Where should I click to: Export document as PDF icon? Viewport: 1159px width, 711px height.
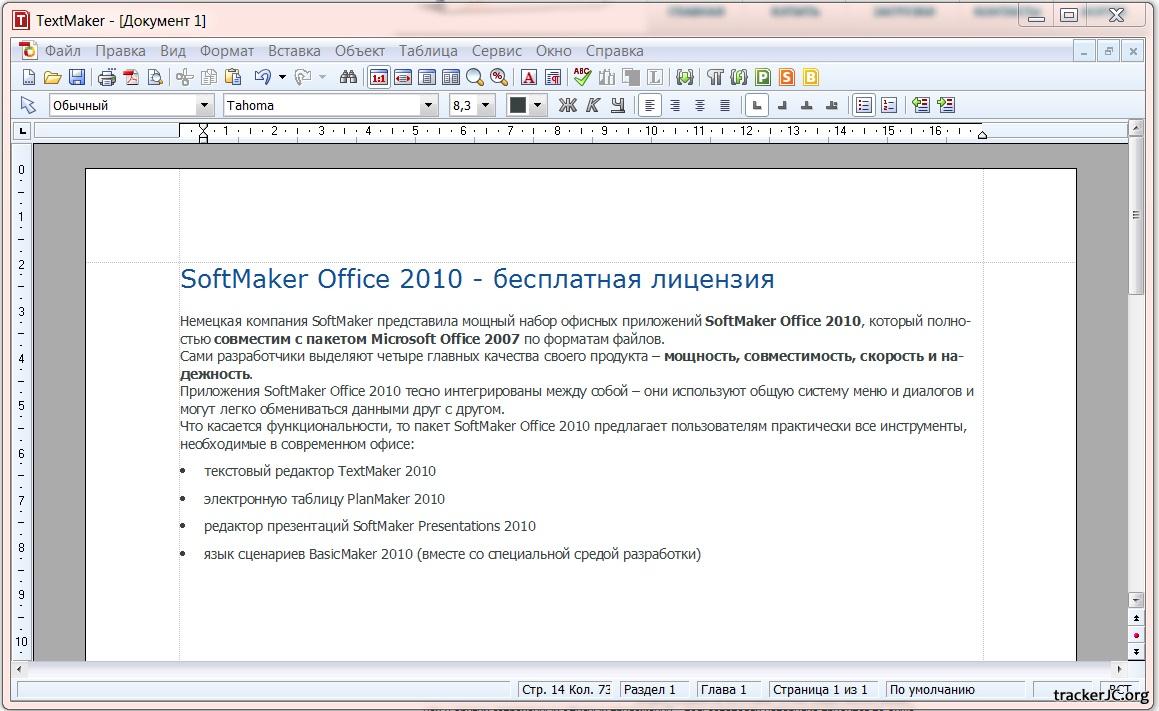click(x=131, y=77)
